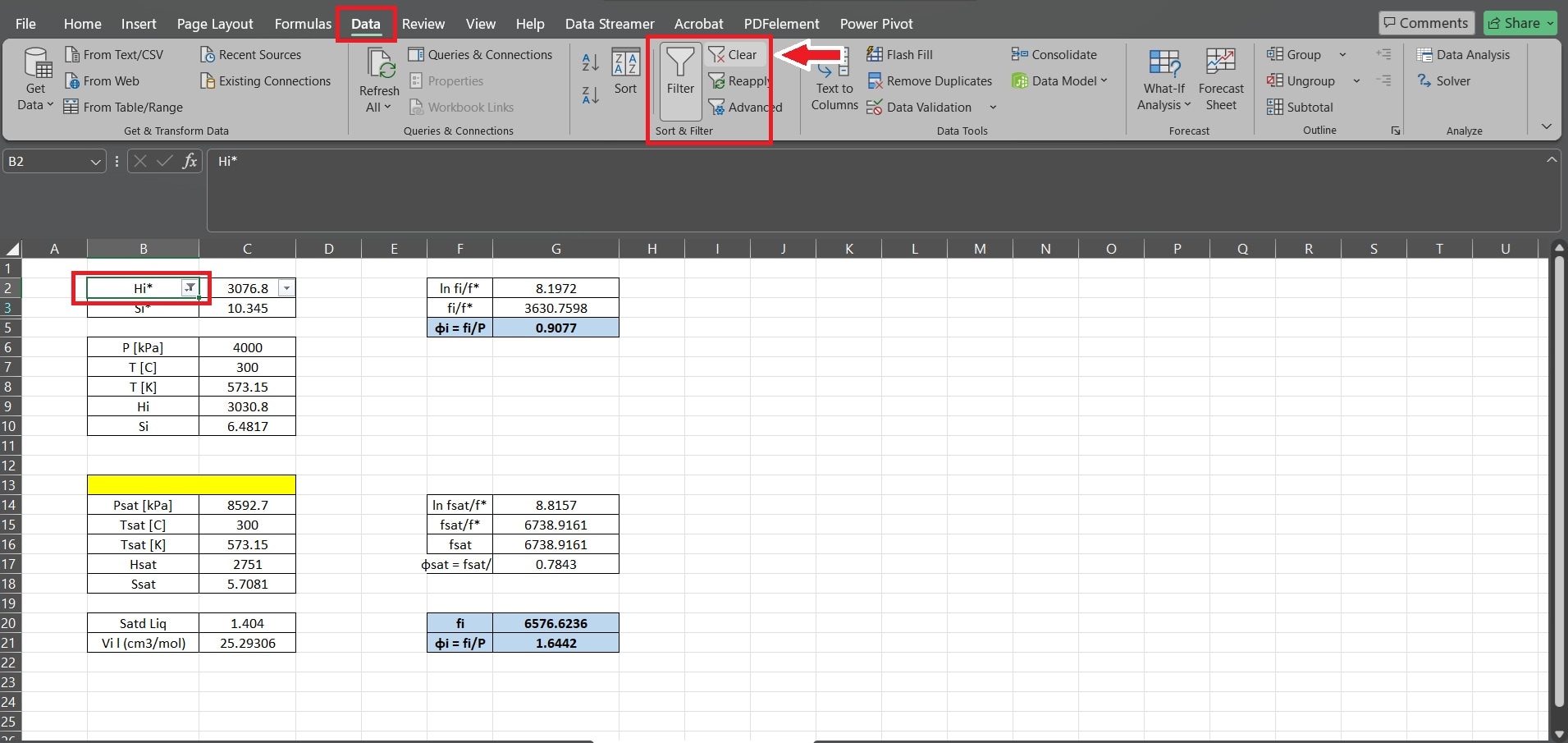Sort descending Z to A

[x=590, y=95]
